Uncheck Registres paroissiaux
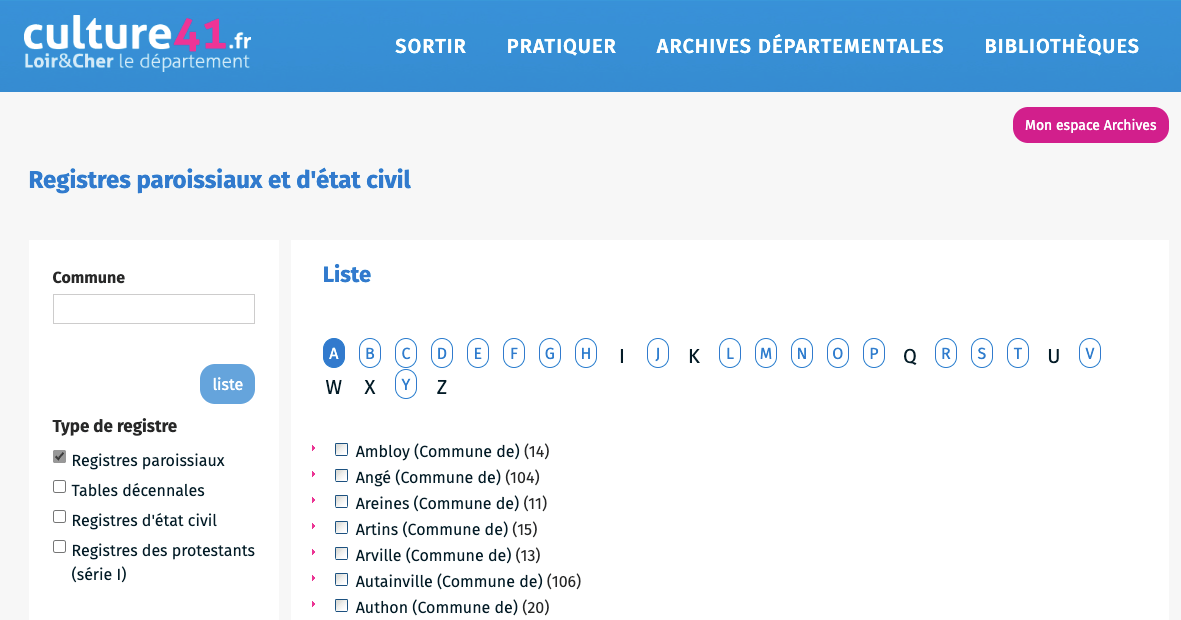This screenshot has height=620, width=1181. [59, 456]
